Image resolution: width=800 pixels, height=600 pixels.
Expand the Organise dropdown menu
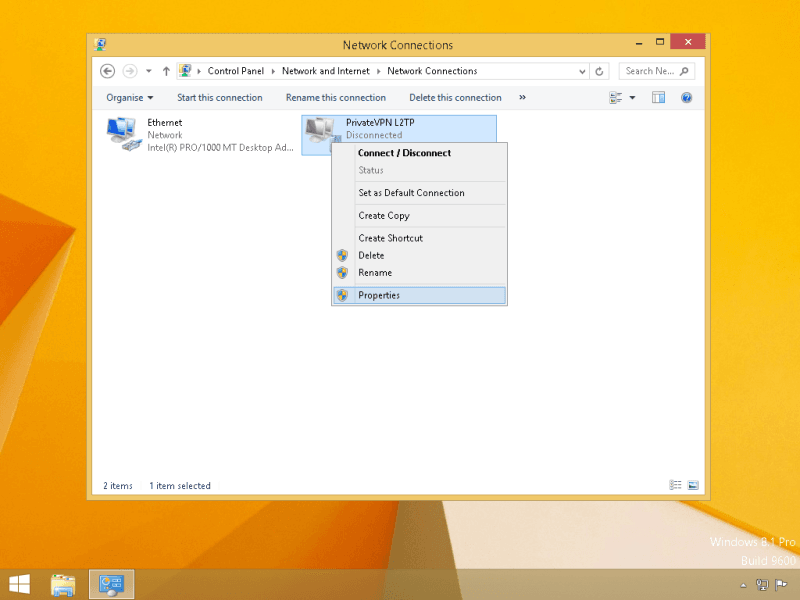point(130,98)
